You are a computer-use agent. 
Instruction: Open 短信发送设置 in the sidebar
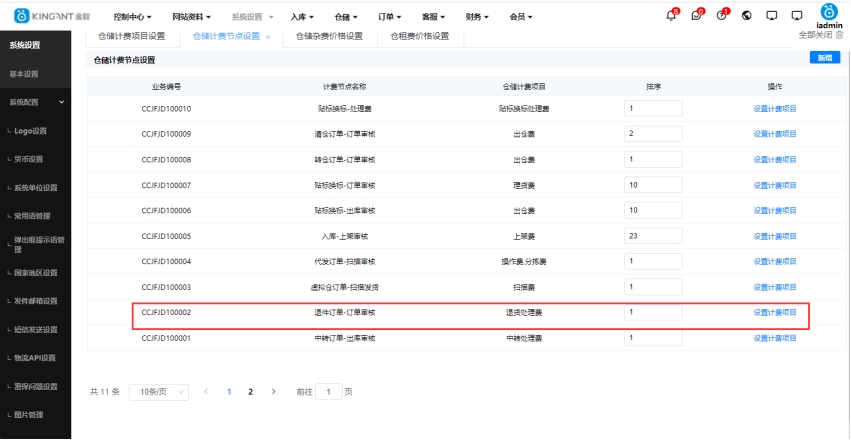tap(35, 330)
